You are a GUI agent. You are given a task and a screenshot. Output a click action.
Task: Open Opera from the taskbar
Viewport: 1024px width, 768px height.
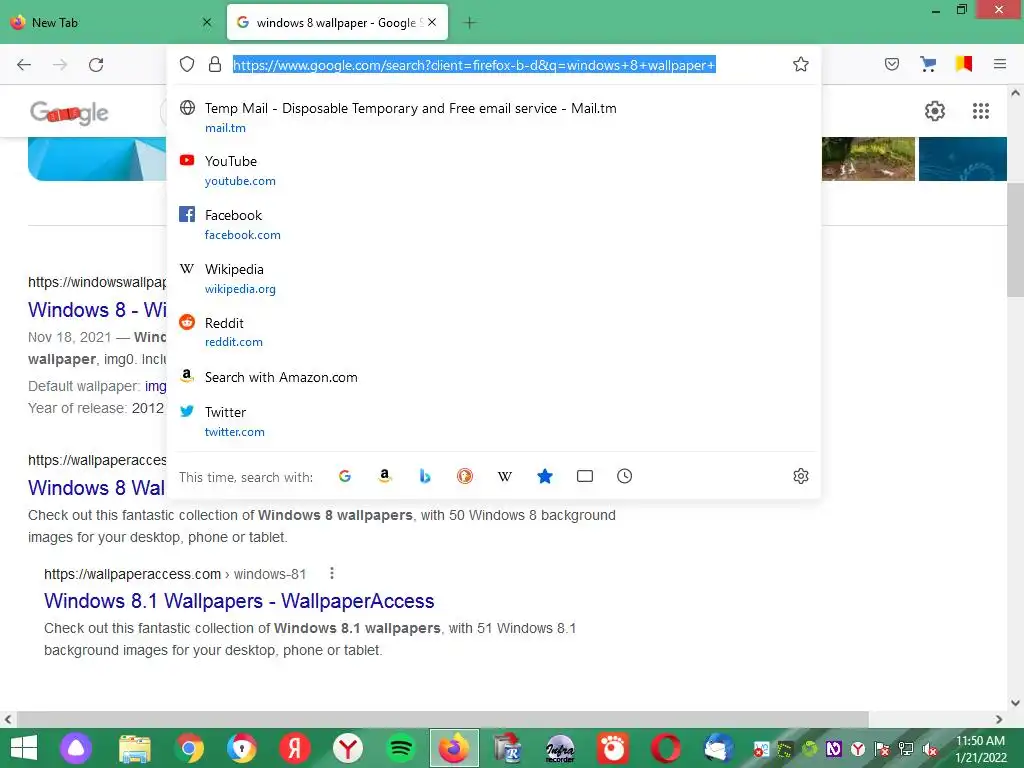point(665,748)
